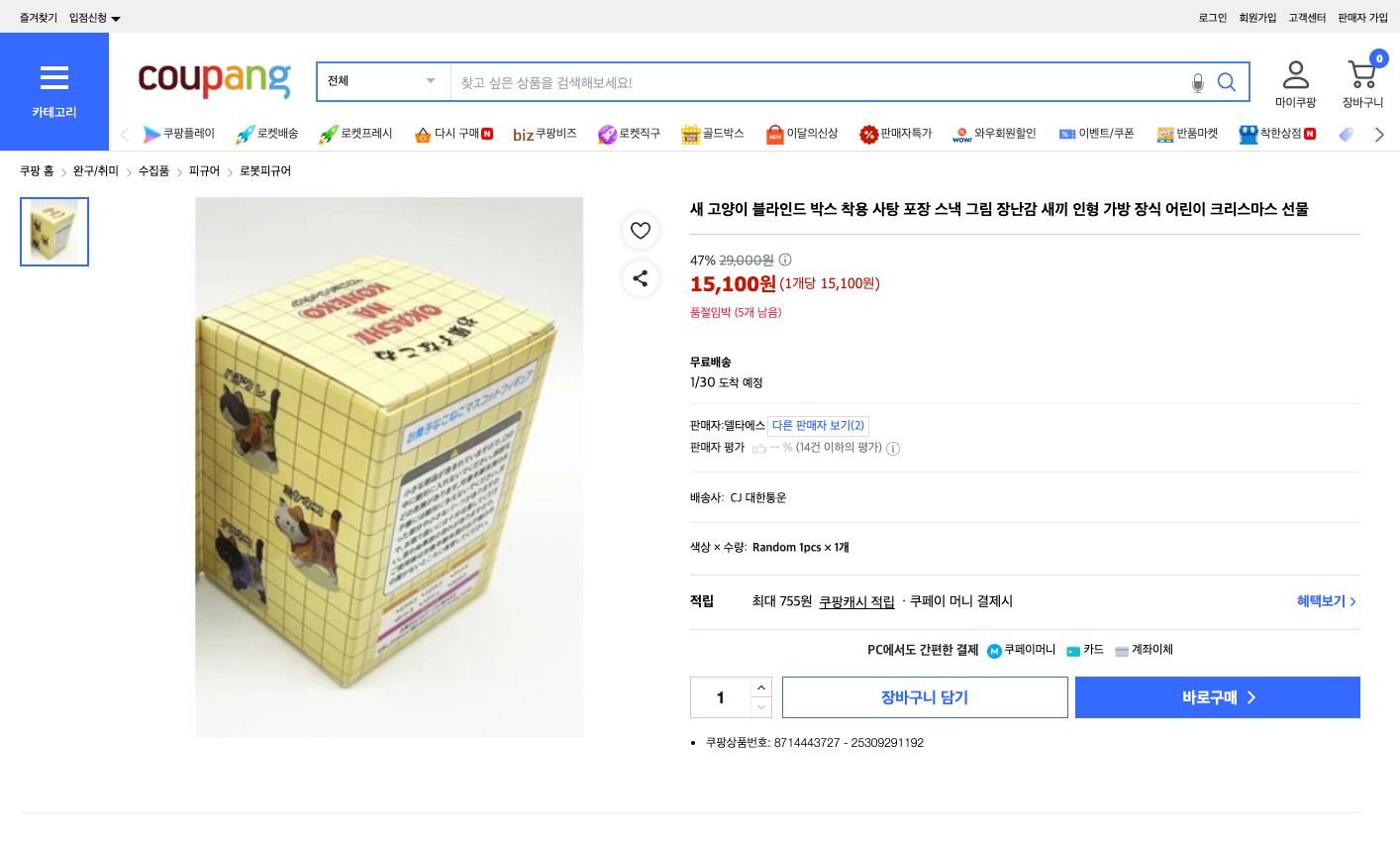Toggle the wishlist heart on the product
This screenshot has height=844, width=1400.
coord(641,230)
